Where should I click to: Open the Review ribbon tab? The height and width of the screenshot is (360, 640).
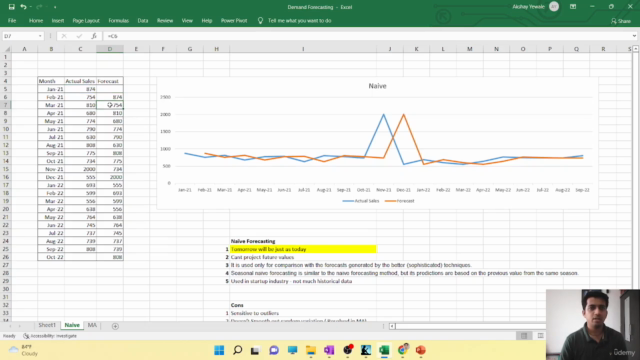coord(165,20)
